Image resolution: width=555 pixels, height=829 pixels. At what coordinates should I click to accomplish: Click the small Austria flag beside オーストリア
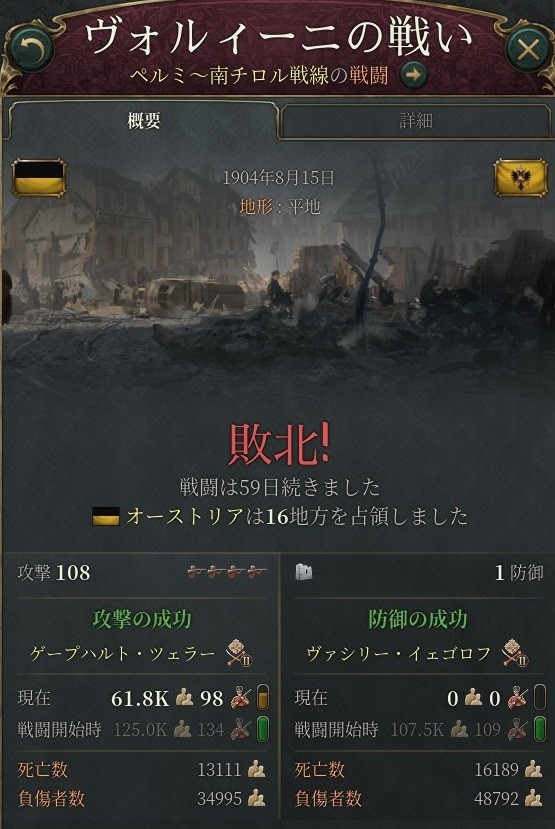pyautogui.click(x=106, y=517)
